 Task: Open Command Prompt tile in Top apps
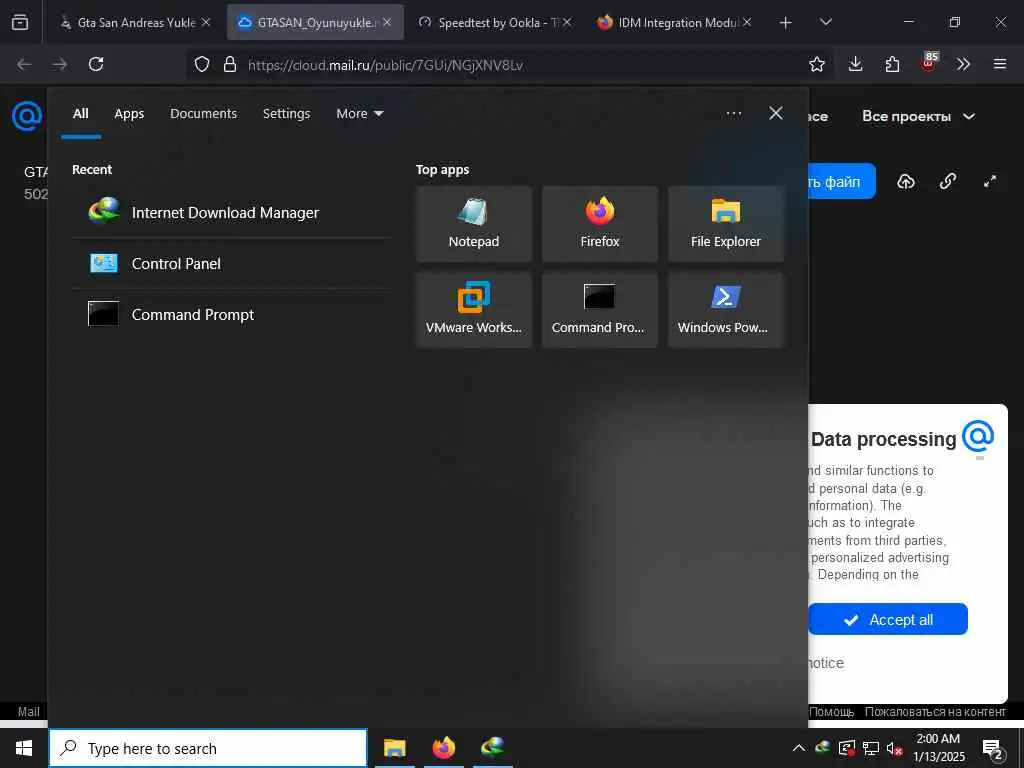click(600, 310)
